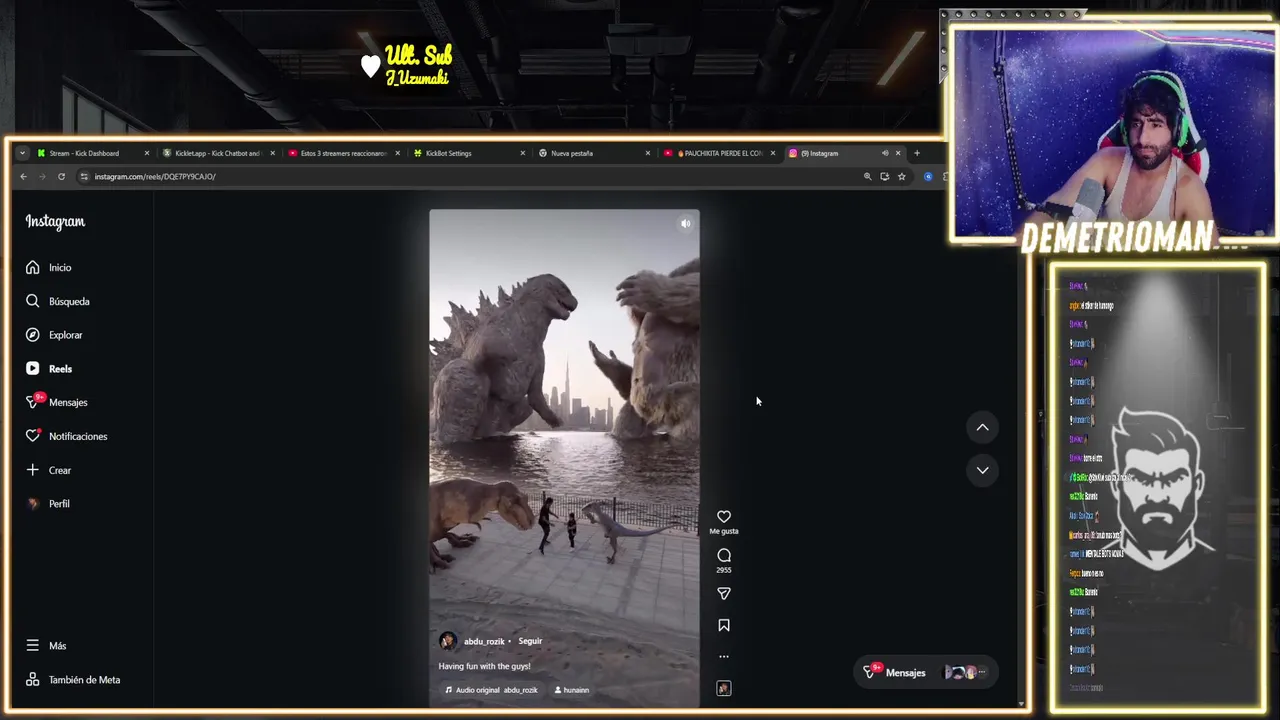Share the reel with paper plane icon
The width and height of the screenshot is (1280, 720).
(x=724, y=594)
